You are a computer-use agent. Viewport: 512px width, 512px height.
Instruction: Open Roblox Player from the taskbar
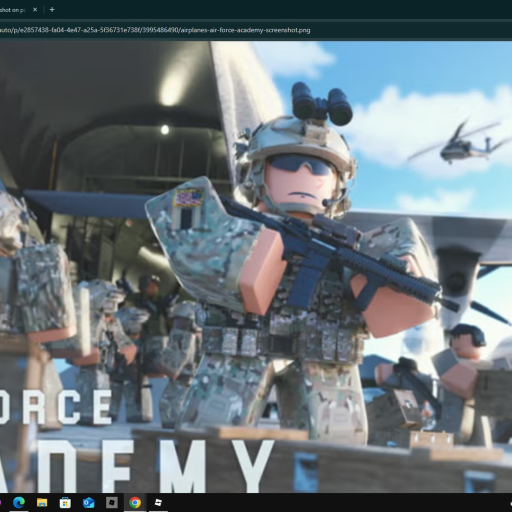click(x=112, y=502)
